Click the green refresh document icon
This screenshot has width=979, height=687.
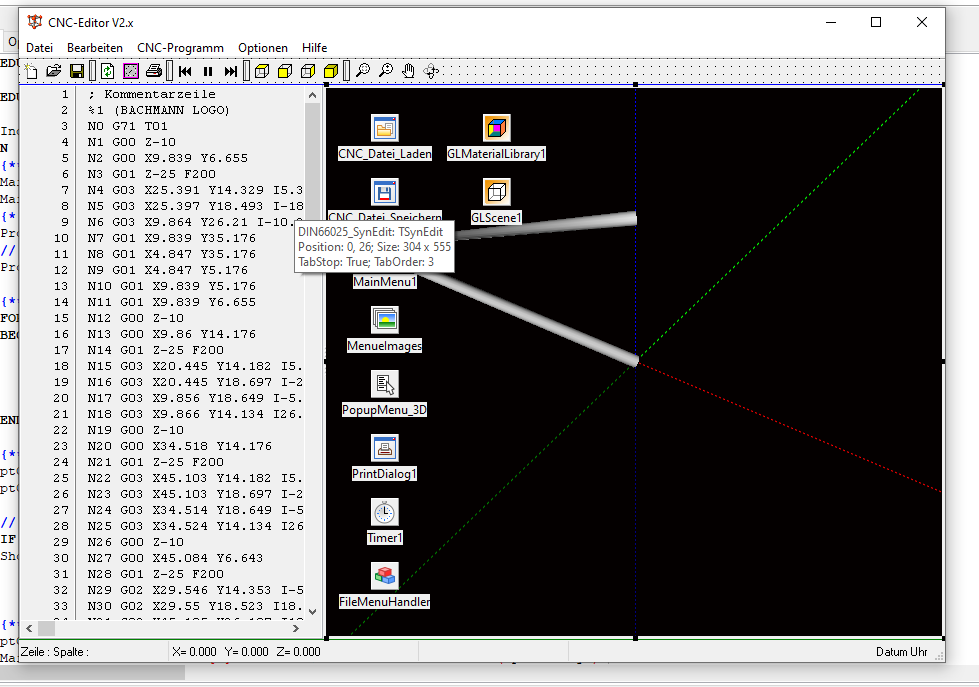point(107,71)
